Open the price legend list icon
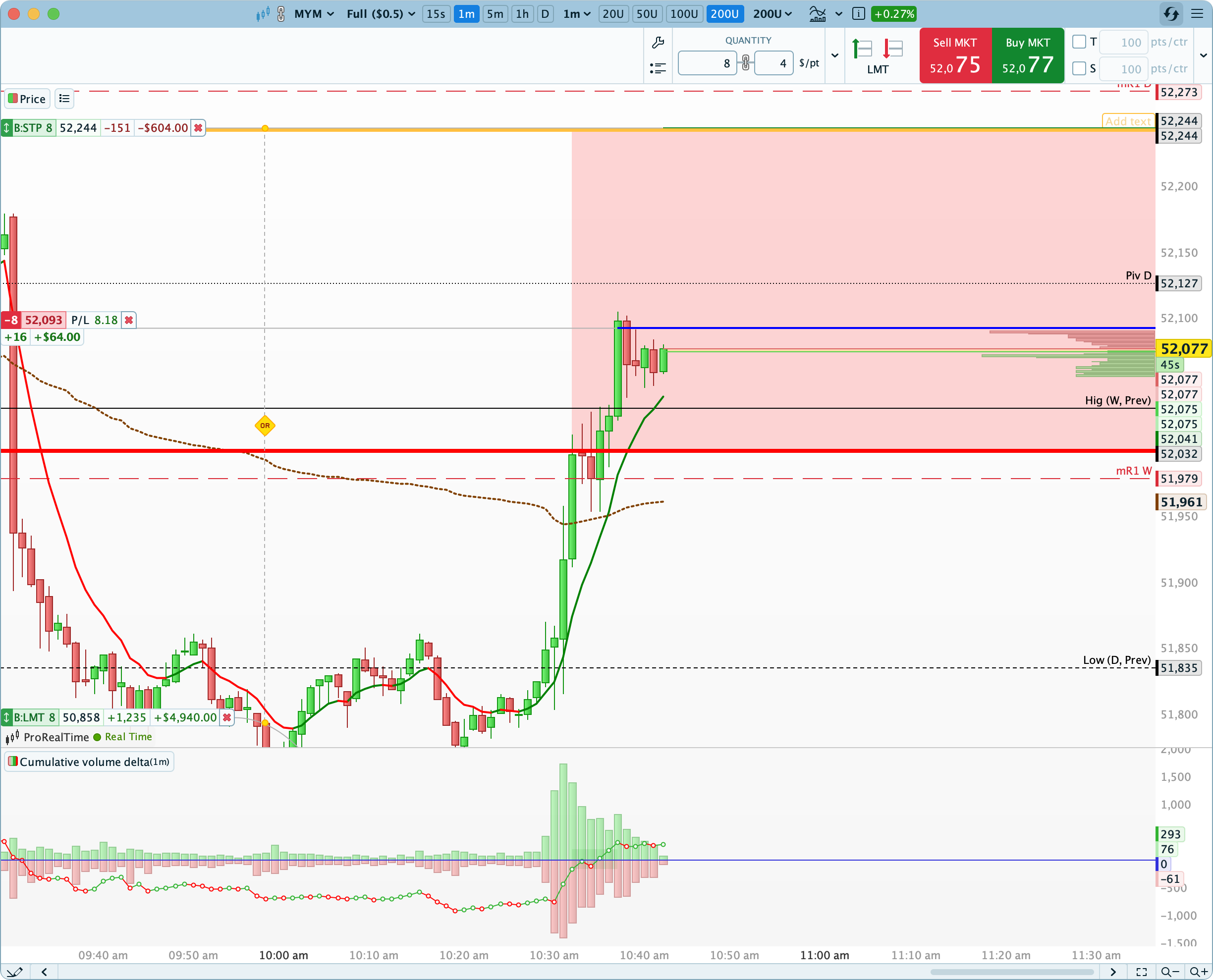1213x980 pixels. coord(64,99)
